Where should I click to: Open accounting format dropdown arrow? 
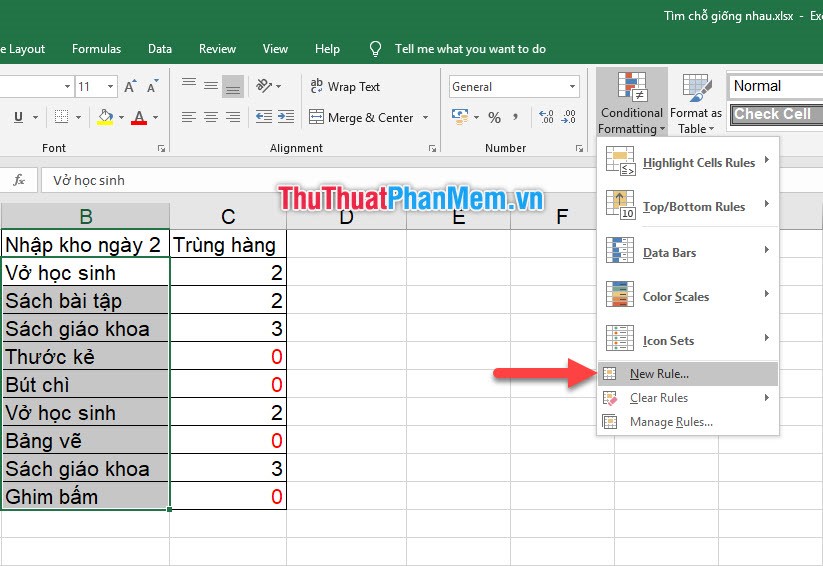pos(476,117)
